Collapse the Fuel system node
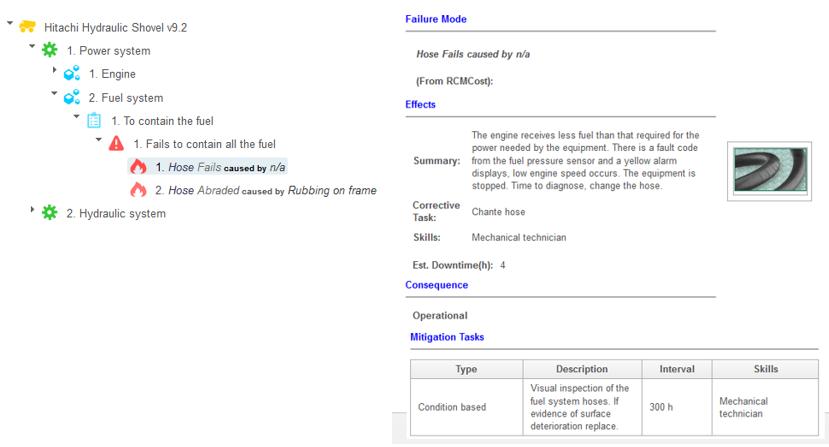The image size is (829, 447). [55, 97]
